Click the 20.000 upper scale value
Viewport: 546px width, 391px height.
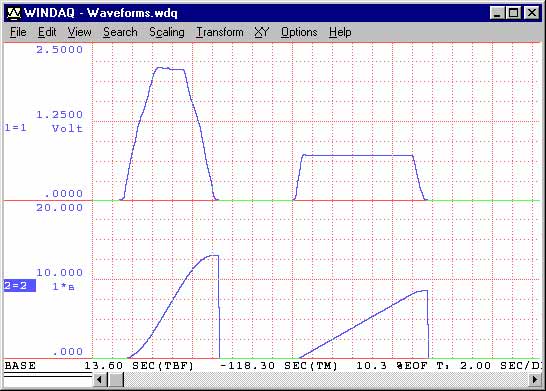[x=60, y=208]
